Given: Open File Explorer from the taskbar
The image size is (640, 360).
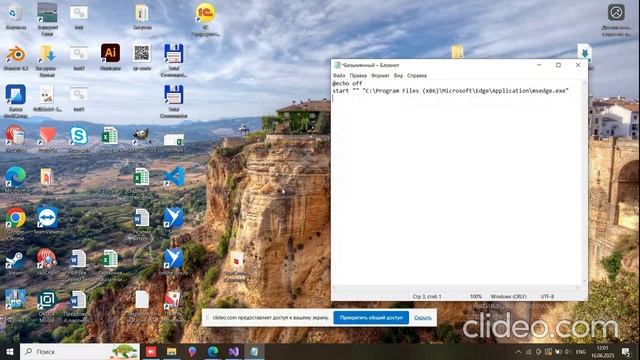Looking at the screenshot, I should [x=171, y=351].
